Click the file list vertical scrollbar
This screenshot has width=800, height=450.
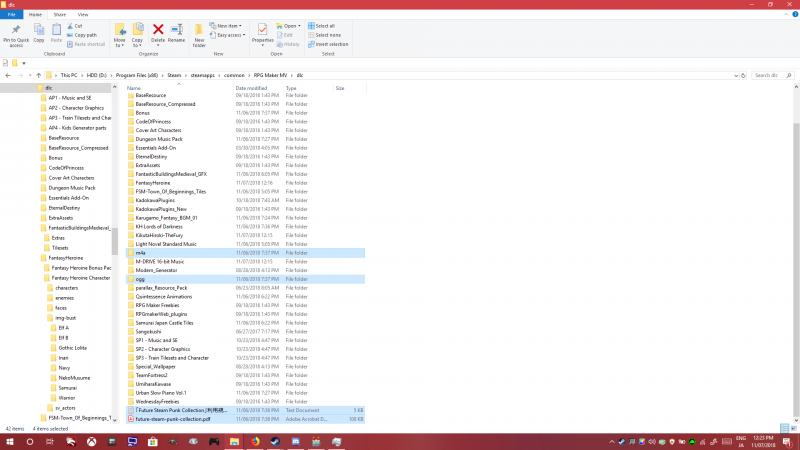[x=796, y=270]
